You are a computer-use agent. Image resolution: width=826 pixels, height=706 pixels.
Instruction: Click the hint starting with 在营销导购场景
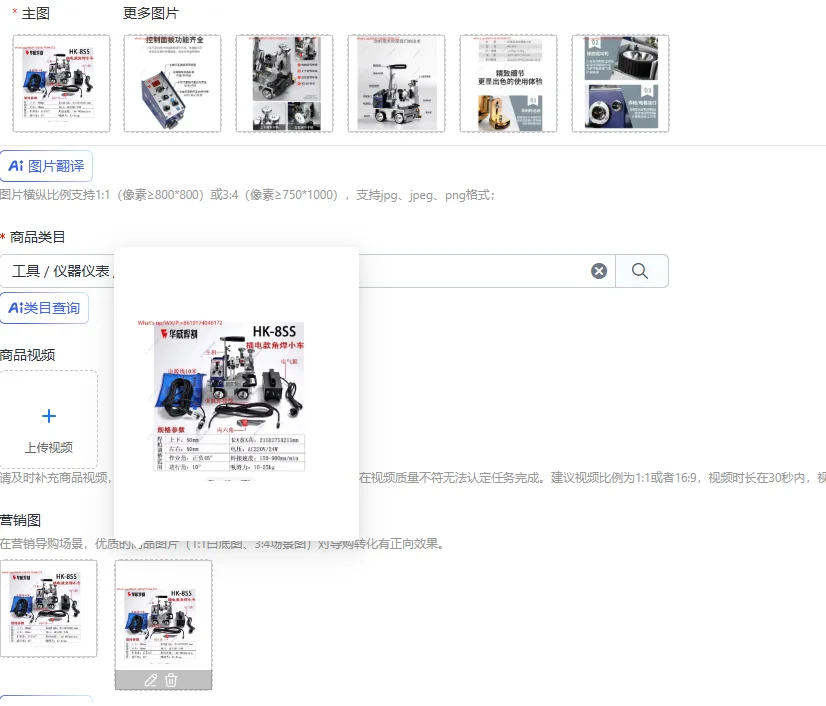(223, 543)
